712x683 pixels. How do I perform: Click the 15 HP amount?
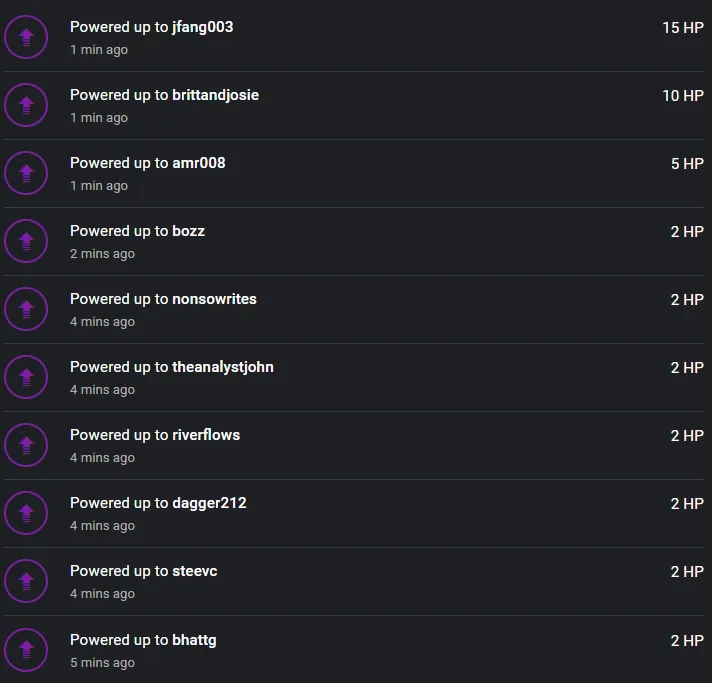coord(683,28)
